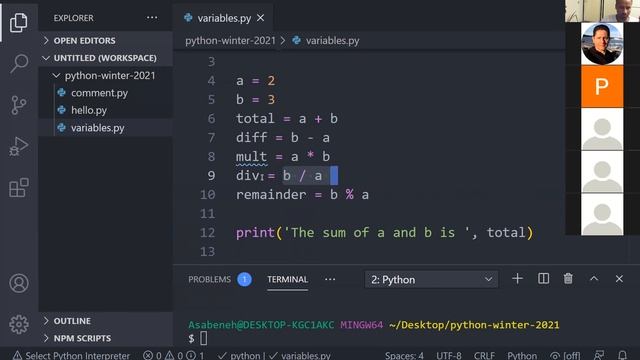
Task: Maximize the panel with up chevron
Action: tap(594, 279)
